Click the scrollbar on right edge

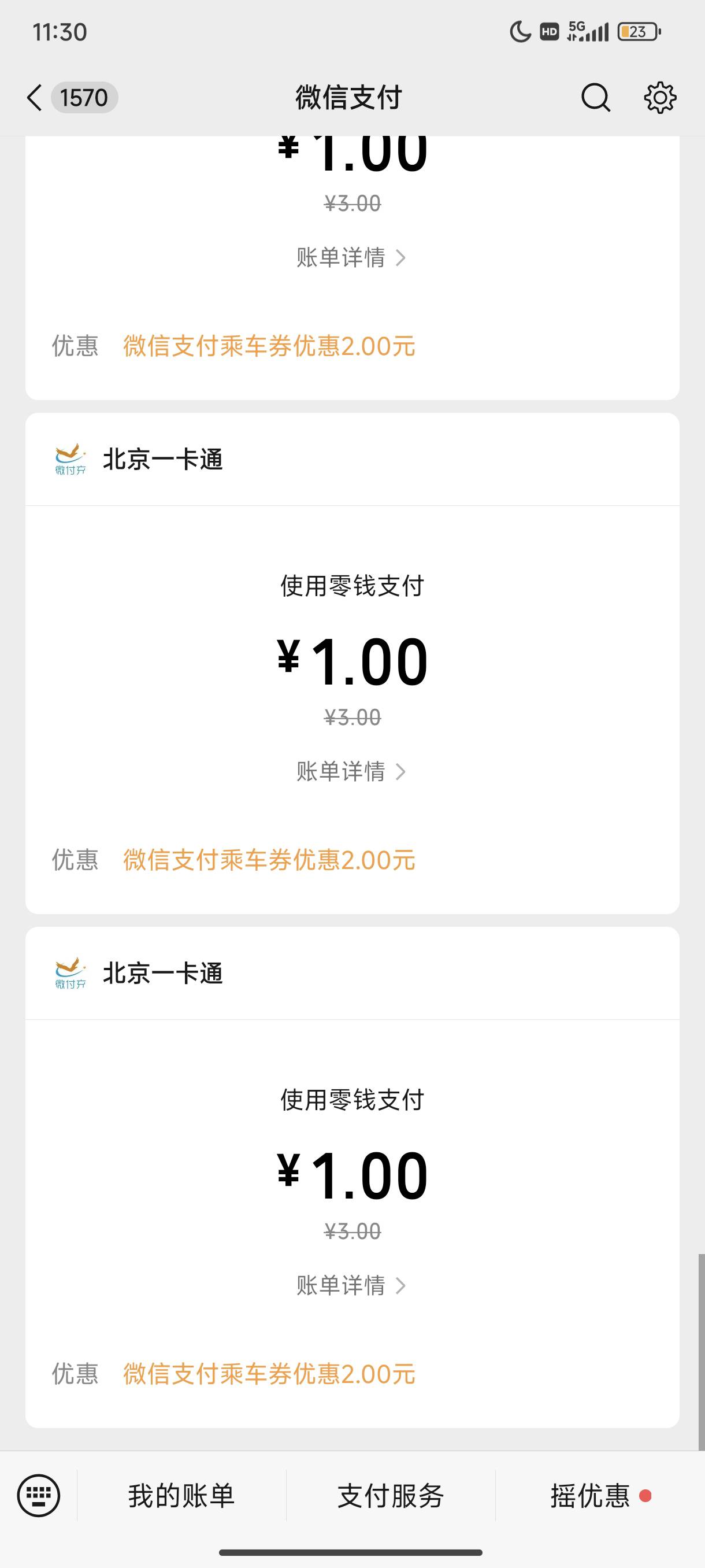pyautogui.click(x=701, y=1351)
